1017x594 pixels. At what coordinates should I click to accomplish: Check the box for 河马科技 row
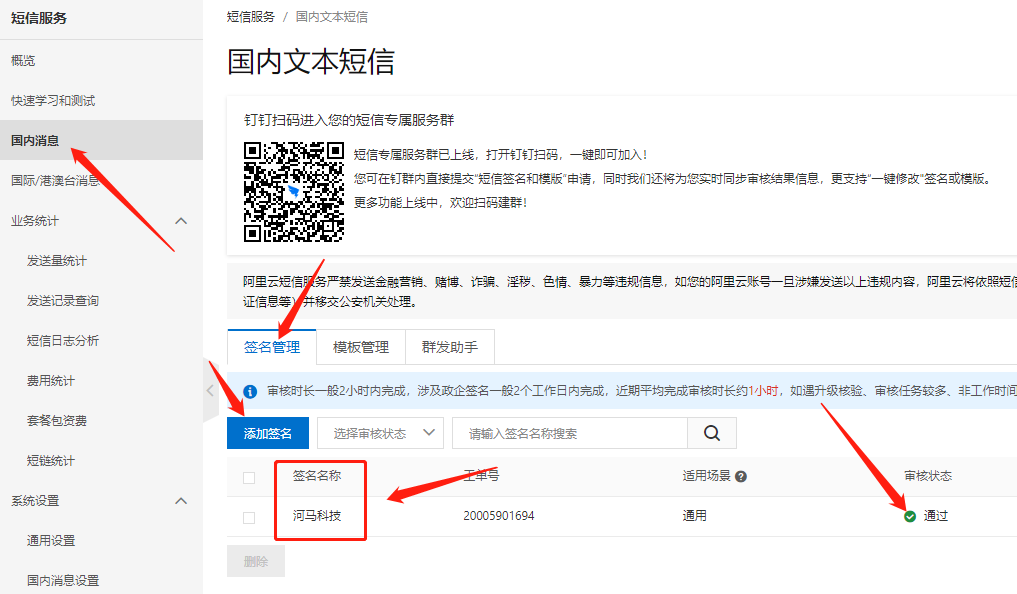tap(249, 517)
